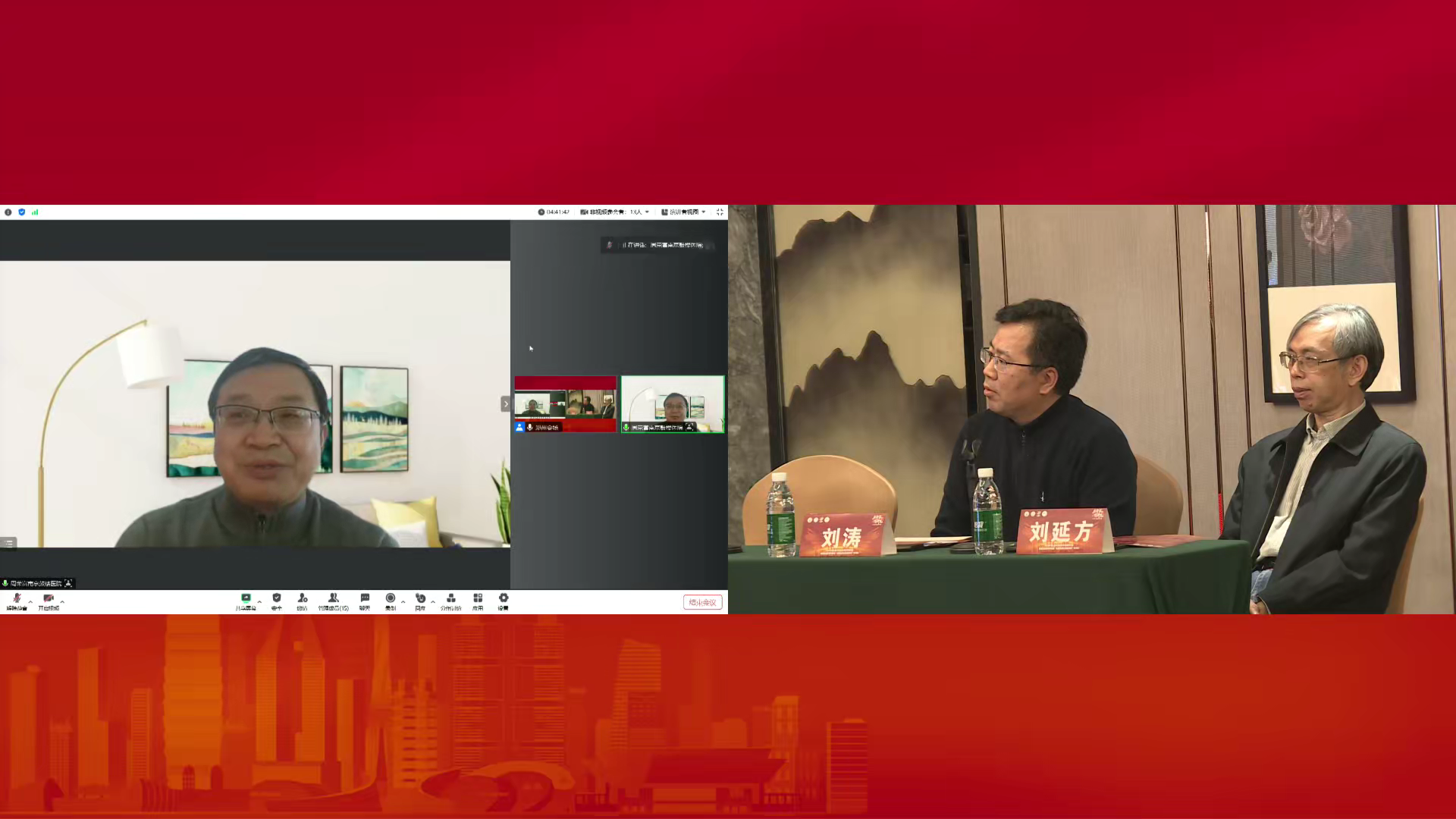This screenshot has height=819, width=1456.
Task: Expand non-video participants 13人 dropdown
Action: pos(615,212)
